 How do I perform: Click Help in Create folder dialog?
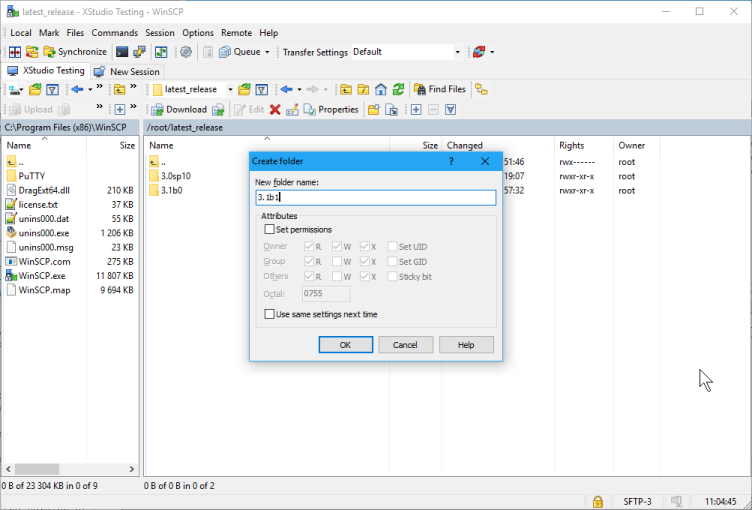point(466,345)
